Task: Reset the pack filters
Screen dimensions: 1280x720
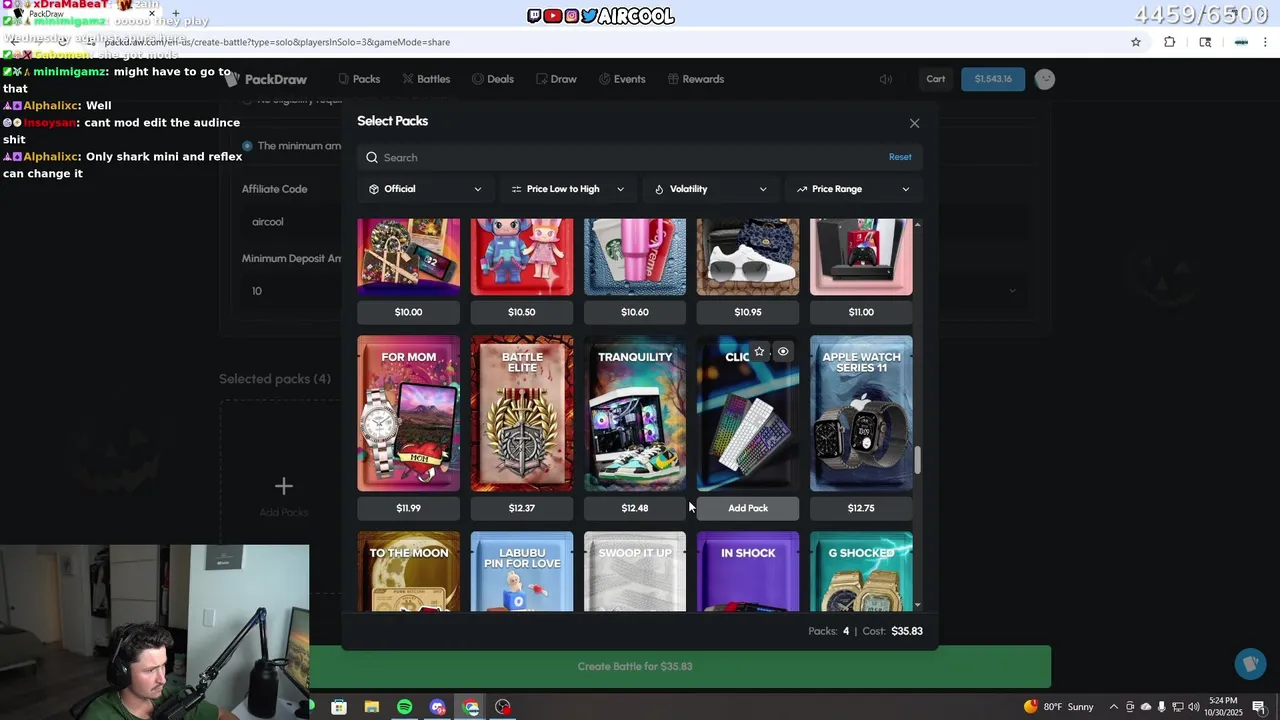Action: click(900, 157)
